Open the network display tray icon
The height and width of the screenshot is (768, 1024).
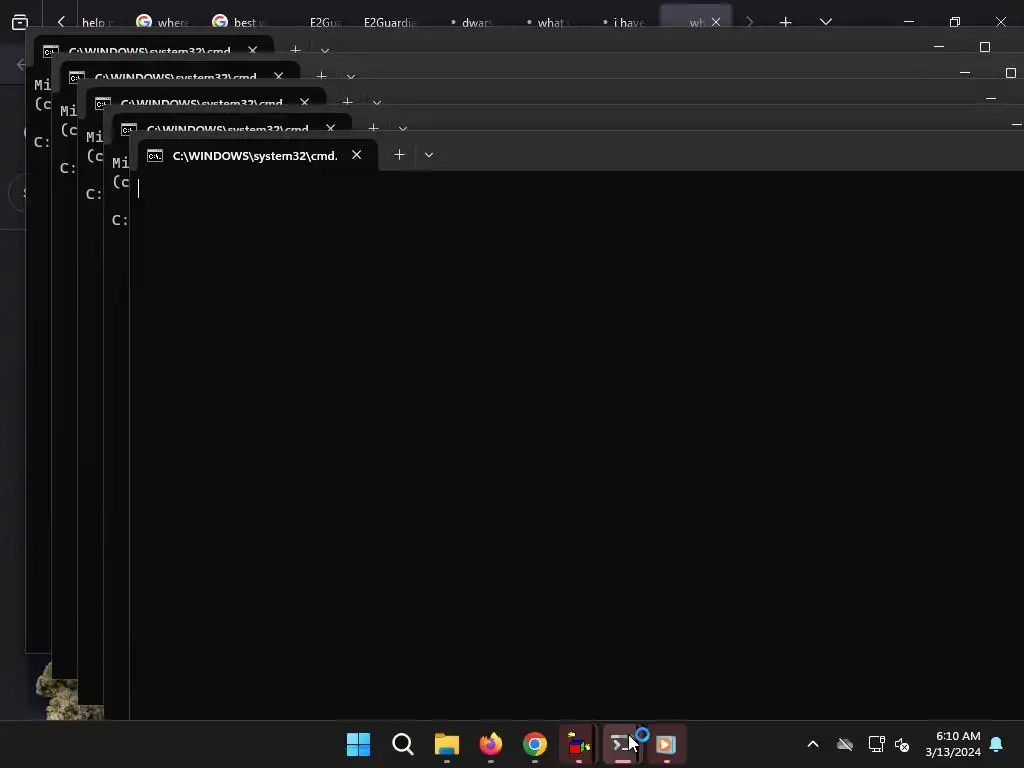coord(876,744)
